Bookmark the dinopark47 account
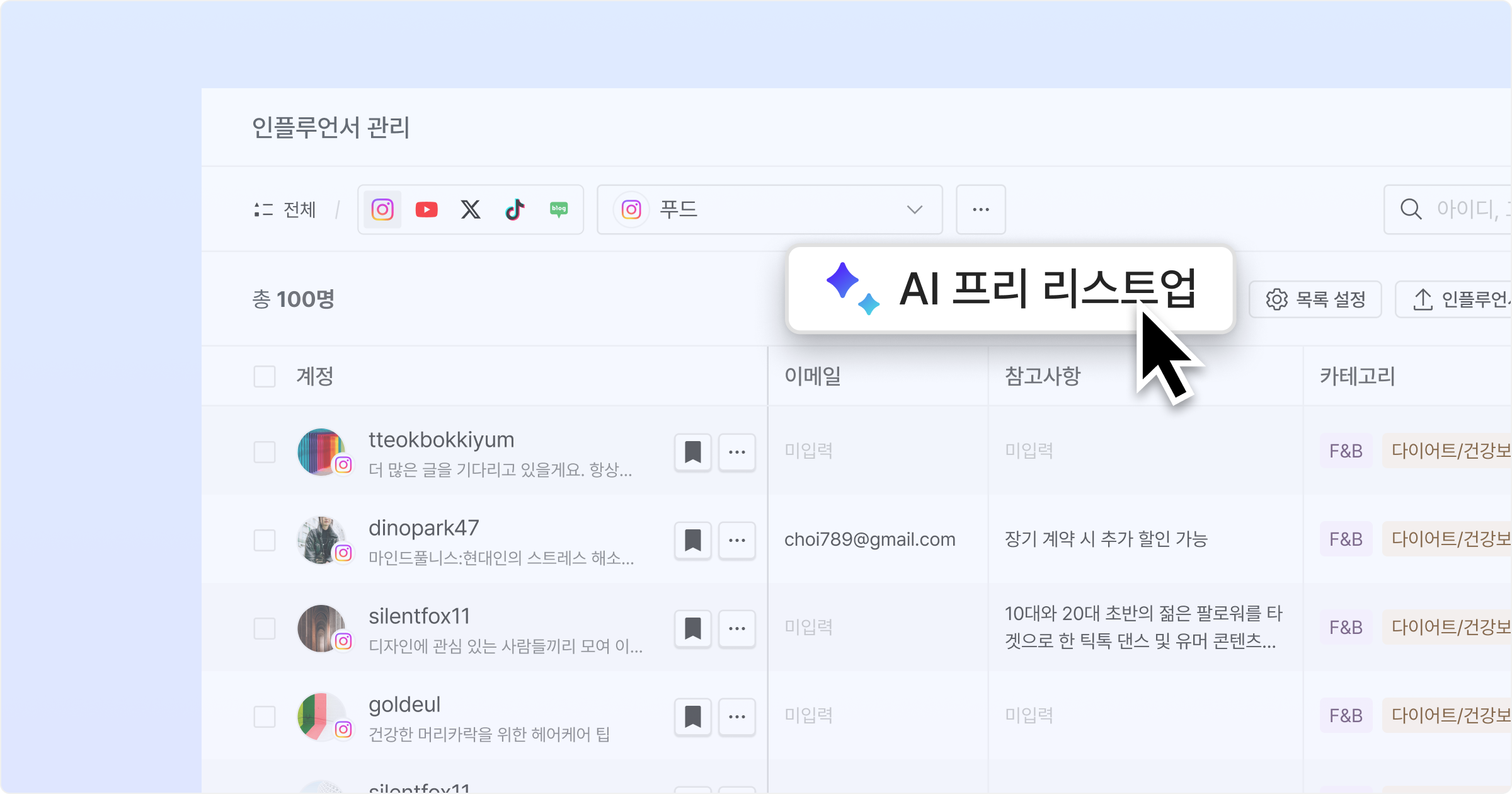The image size is (1512, 794). [x=693, y=540]
